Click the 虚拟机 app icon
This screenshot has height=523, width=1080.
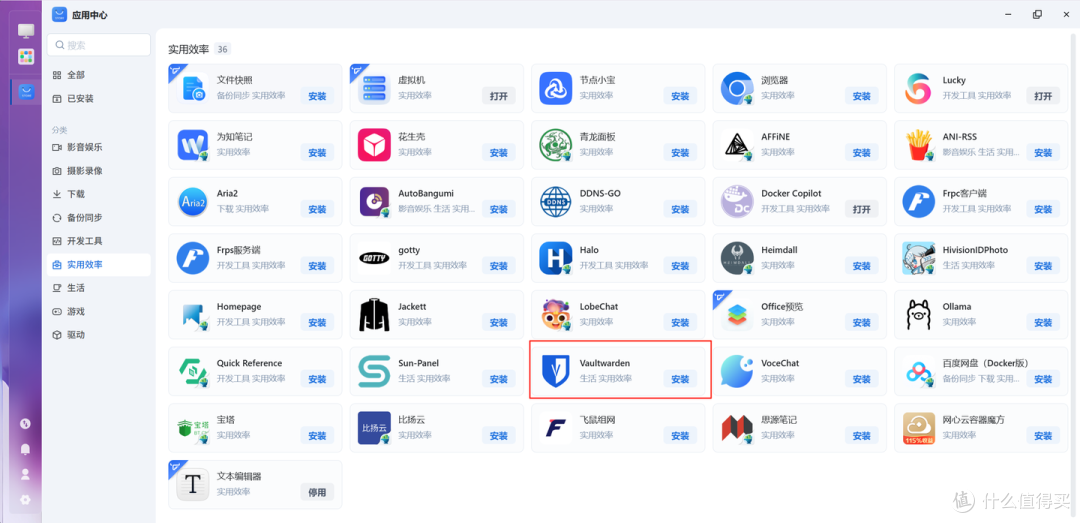(375, 88)
